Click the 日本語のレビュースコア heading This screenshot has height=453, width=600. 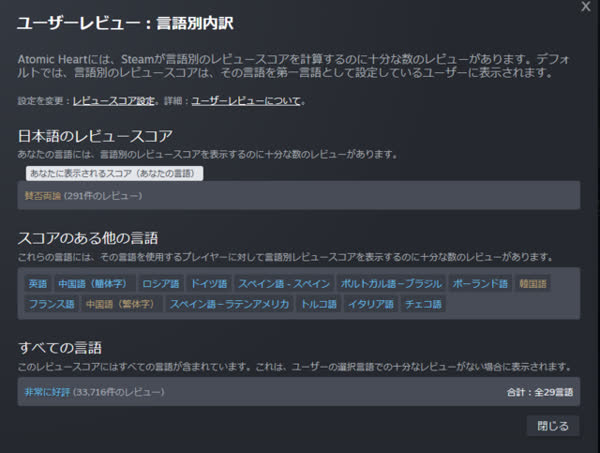tap(95, 136)
